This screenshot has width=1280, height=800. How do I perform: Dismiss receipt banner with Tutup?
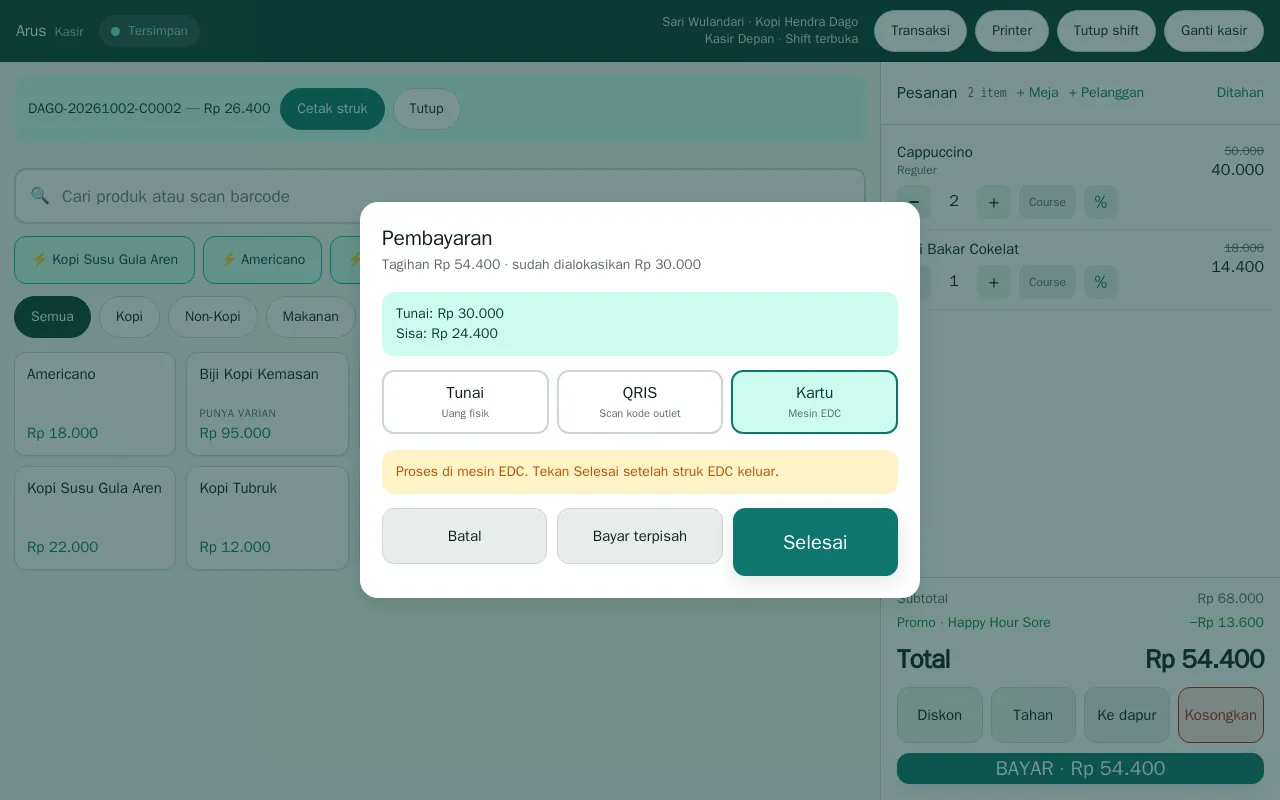tap(426, 109)
